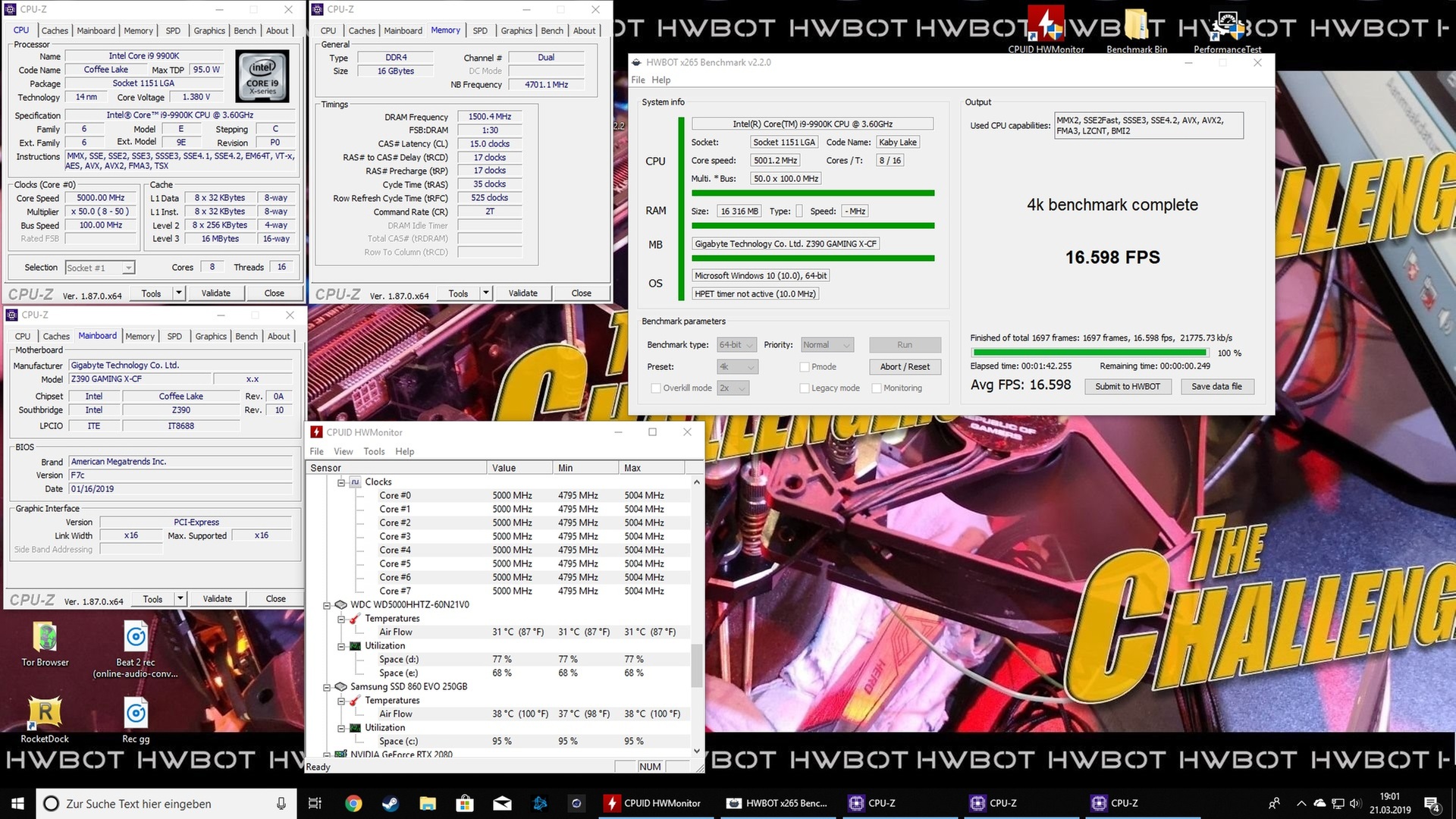
Task: Open File menu in HWBOT x265 Benchmark
Action: pos(639,80)
